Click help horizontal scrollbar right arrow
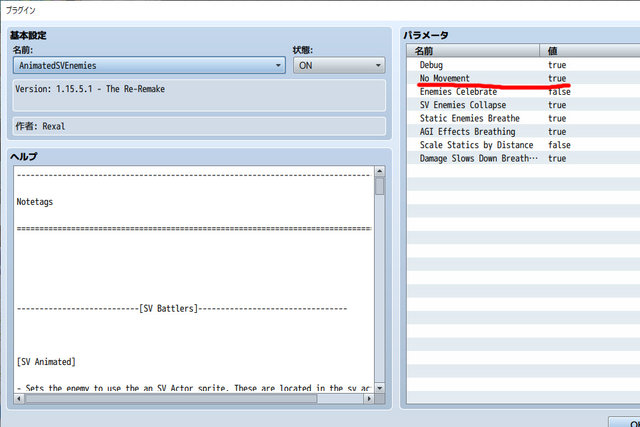 (x=369, y=398)
